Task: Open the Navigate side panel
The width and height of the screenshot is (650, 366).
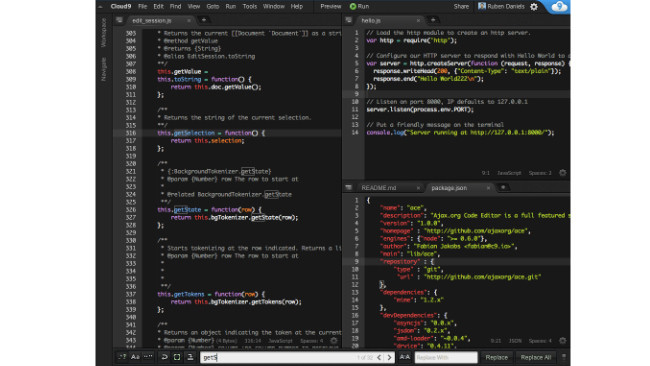Action: (104, 69)
